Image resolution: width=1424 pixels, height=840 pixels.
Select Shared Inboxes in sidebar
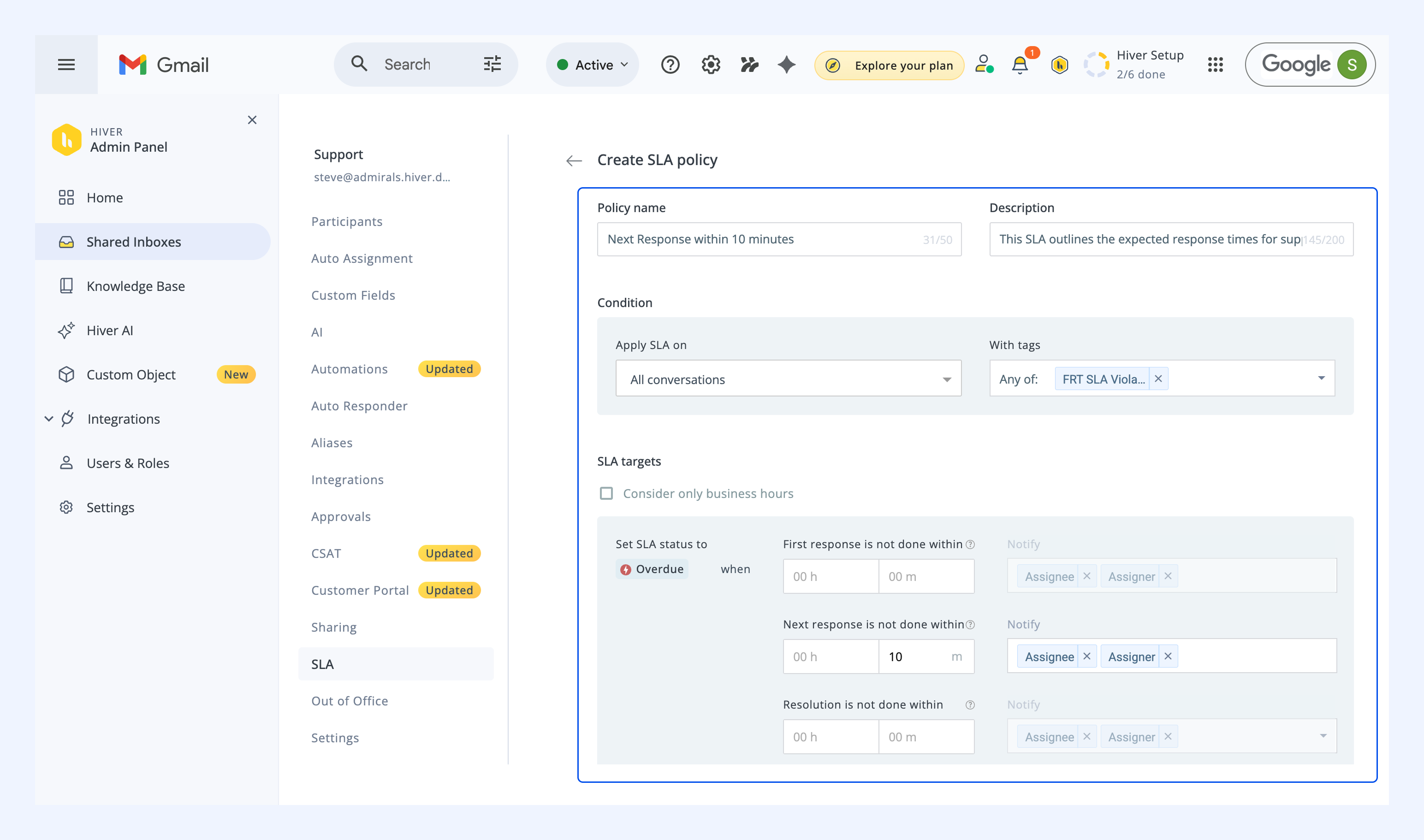pyautogui.click(x=153, y=242)
